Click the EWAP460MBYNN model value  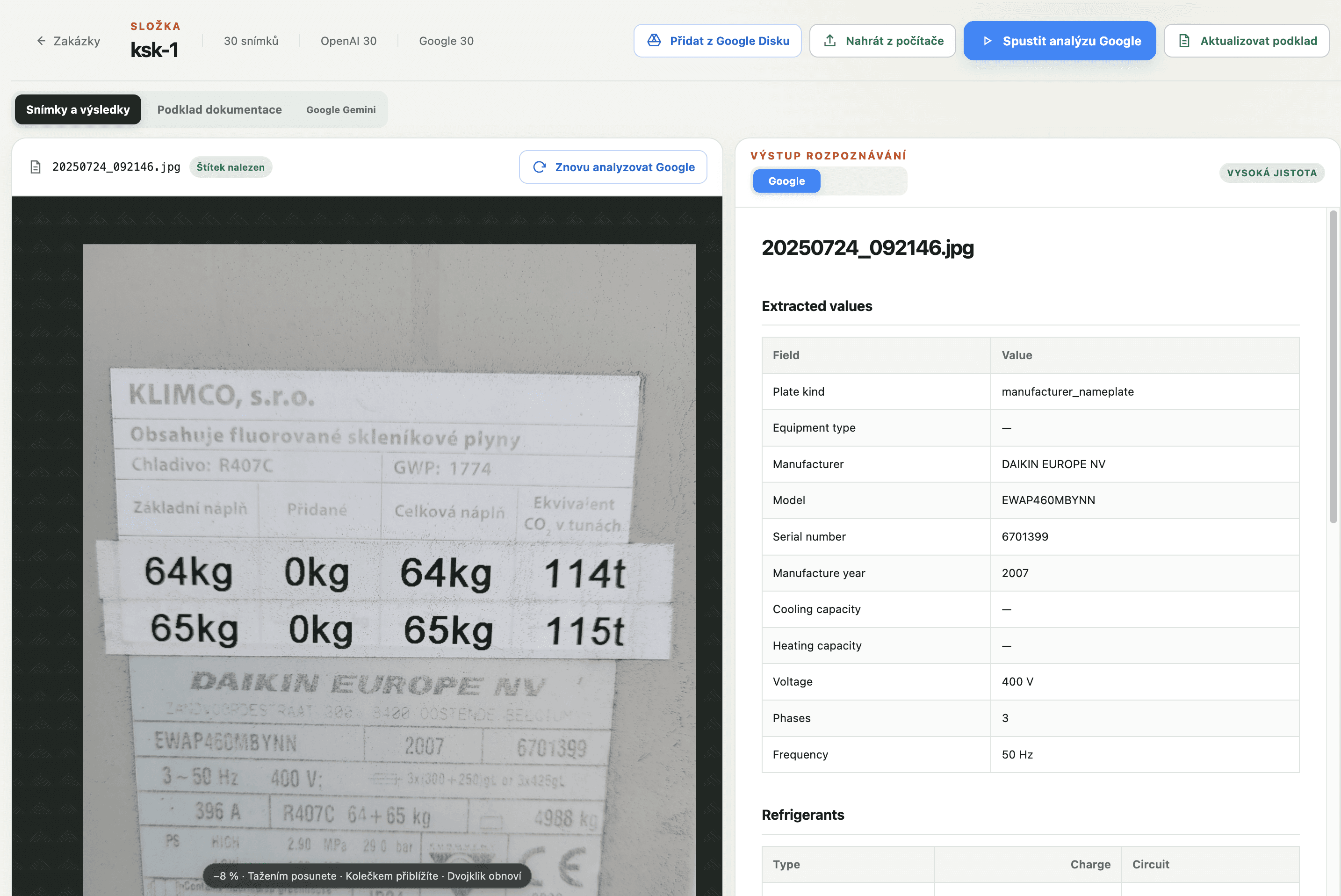pos(1048,500)
